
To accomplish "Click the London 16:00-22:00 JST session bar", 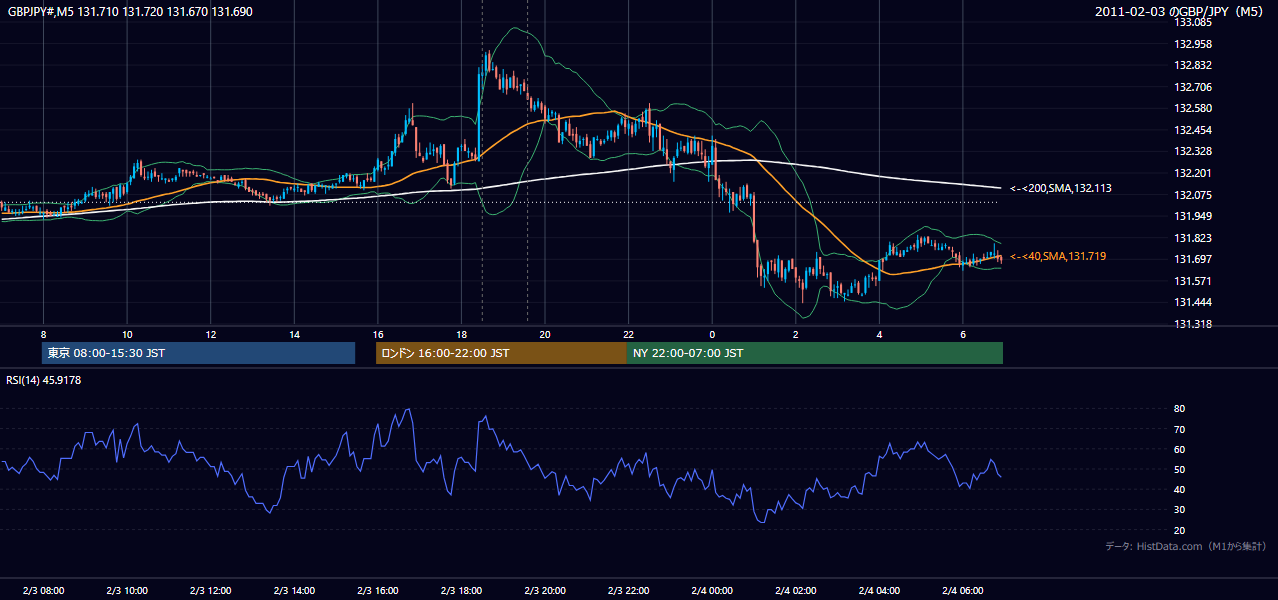I will [x=501, y=353].
